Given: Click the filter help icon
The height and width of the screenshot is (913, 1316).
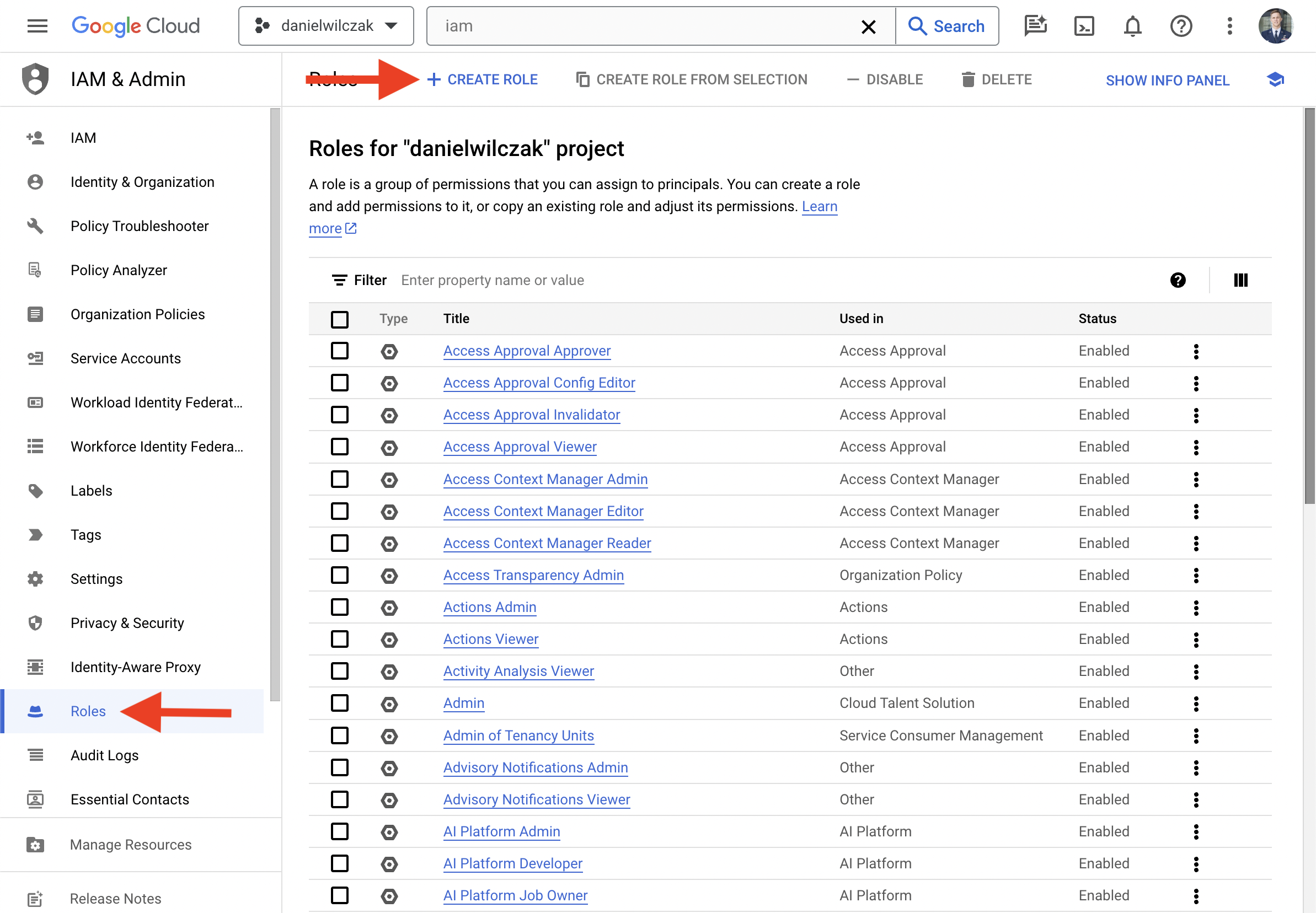Looking at the screenshot, I should coord(1178,280).
